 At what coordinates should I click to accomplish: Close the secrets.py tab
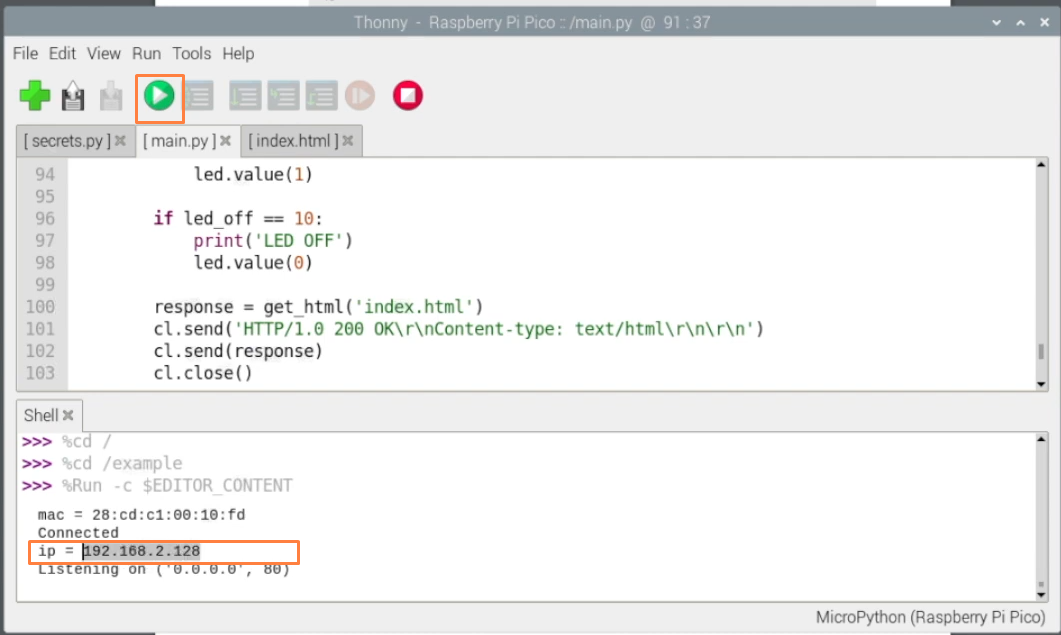click(120, 141)
